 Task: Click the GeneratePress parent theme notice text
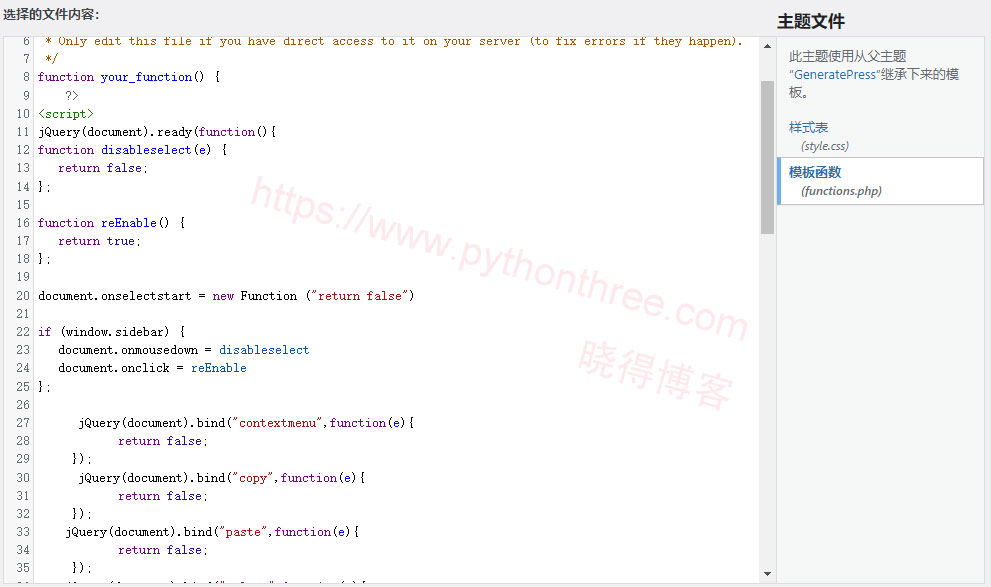click(x=873, y=74)
